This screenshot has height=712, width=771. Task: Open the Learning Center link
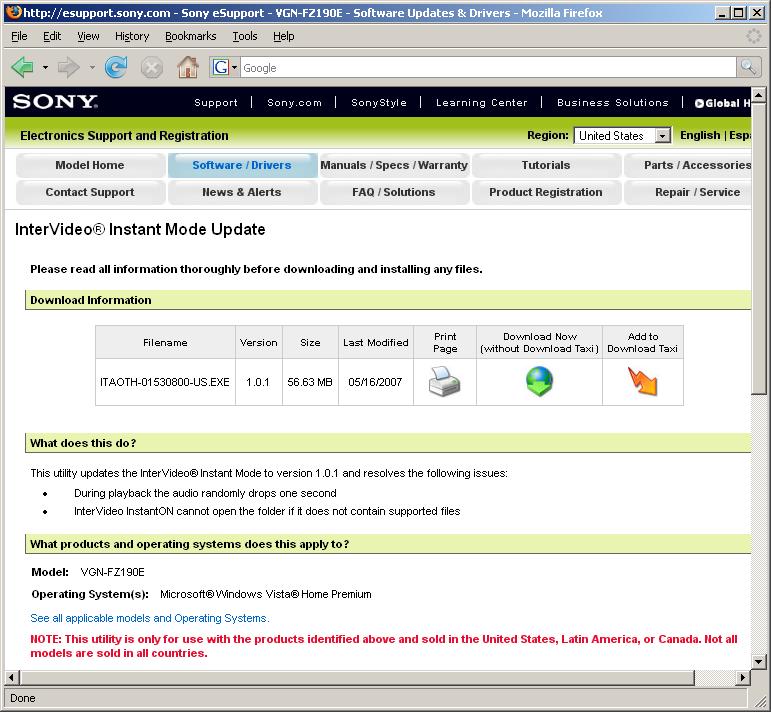[x=481, y=103]
